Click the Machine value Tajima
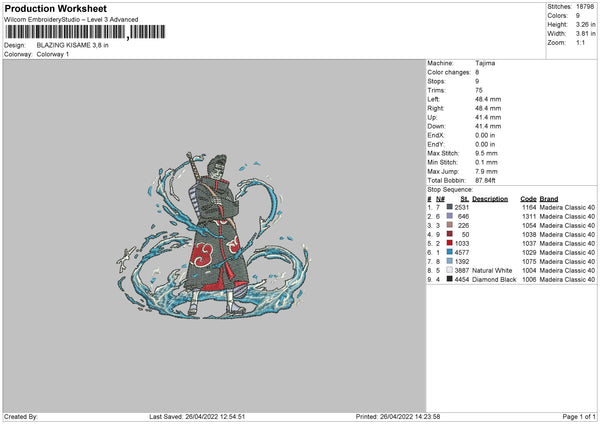The width and height of the screenshot is (600, 424). [485, 63]
